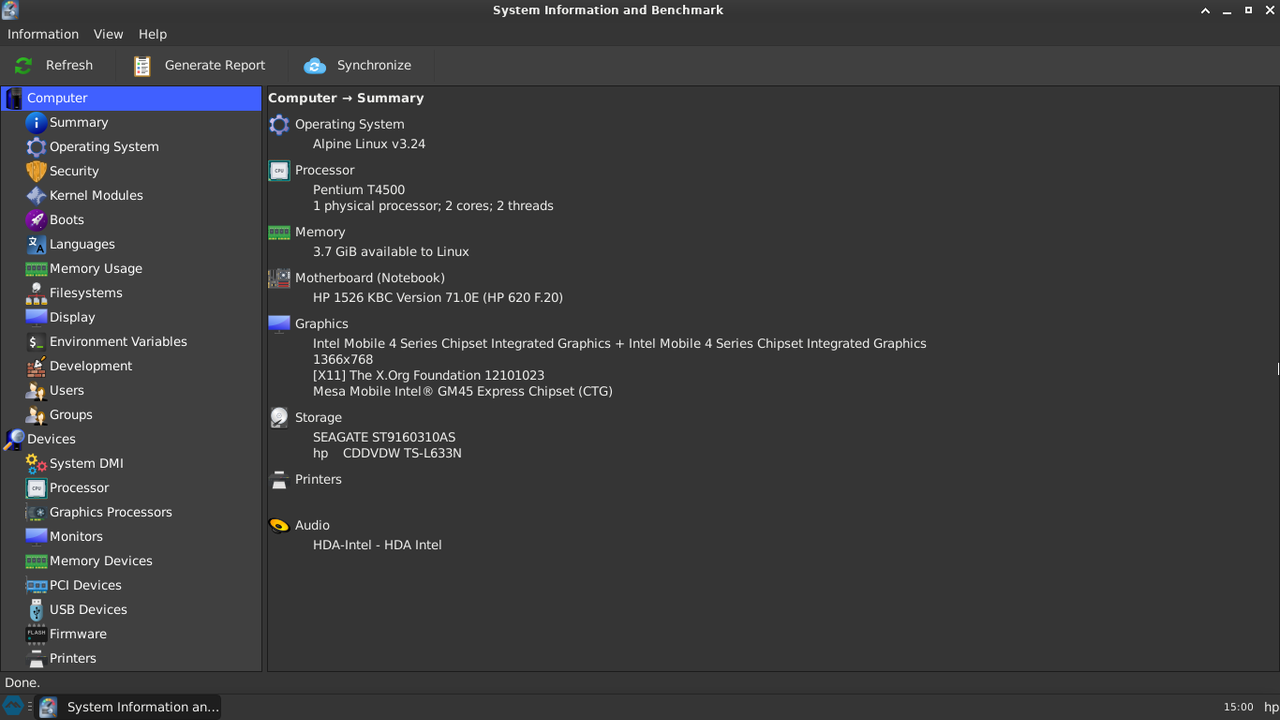The image size is (1280, 720).
Task: Click the Boots rocket icon
Action: tap(36, 220)
